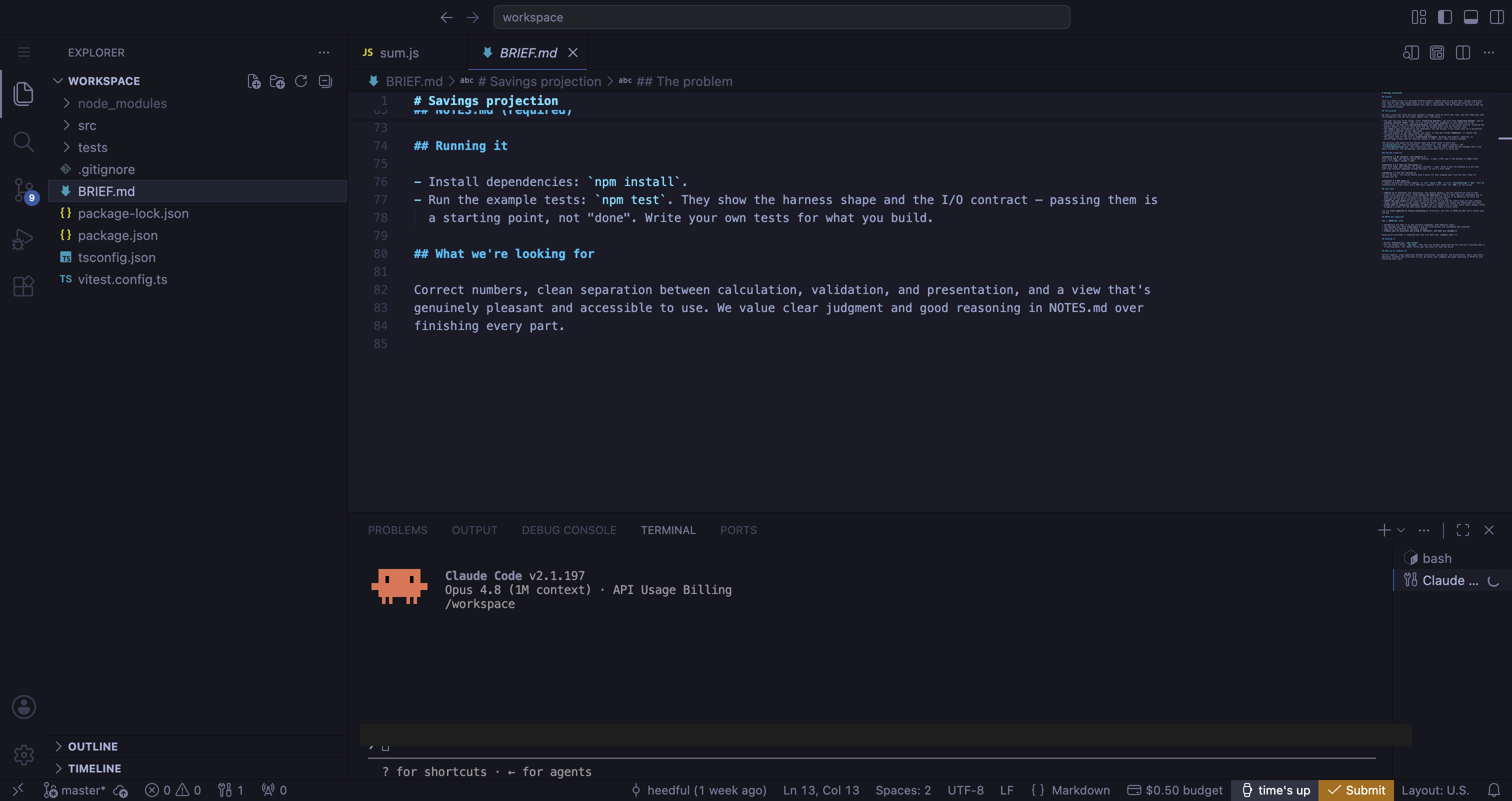The image size is (1512, 801).
Task: Click the '## The problem' breadcrumb
Action: 684,81
